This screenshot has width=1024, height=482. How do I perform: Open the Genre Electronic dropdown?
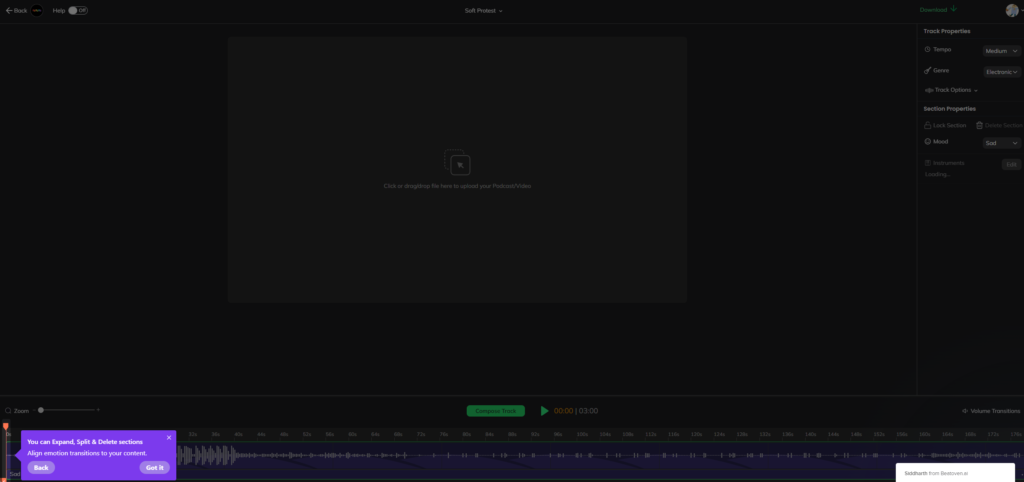(1002, 72)
